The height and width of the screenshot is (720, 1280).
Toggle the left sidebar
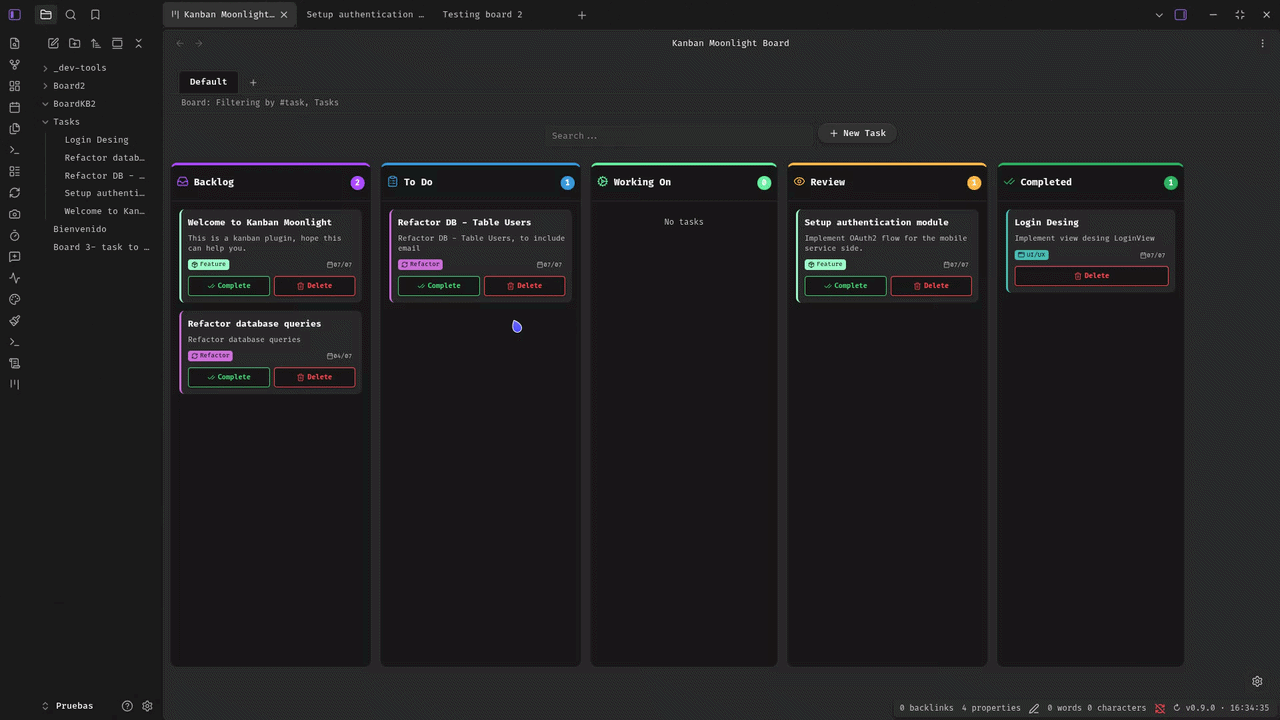point(14,15)
